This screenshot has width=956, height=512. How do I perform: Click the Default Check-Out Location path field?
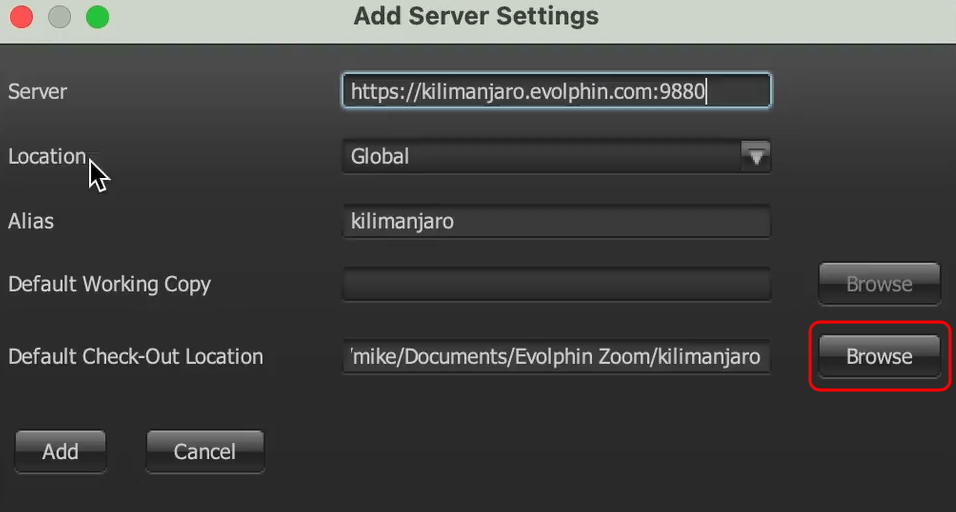pos(557,357)
